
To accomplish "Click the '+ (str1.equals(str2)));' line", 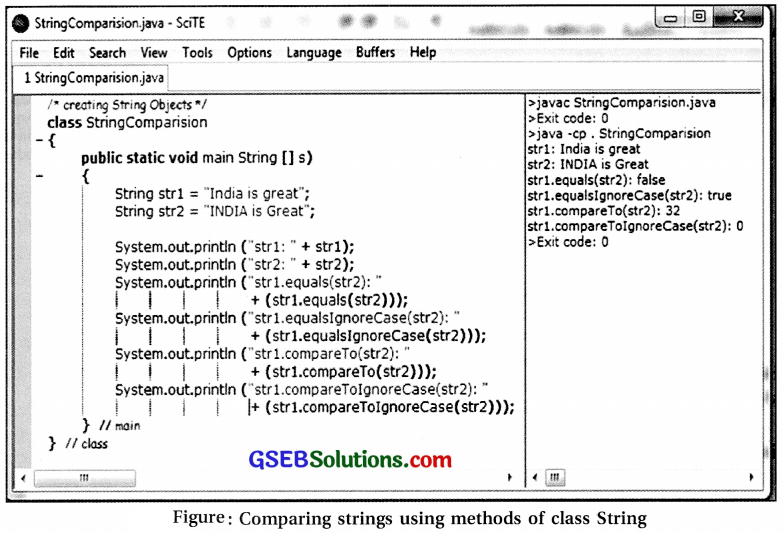I will (329, 300).
